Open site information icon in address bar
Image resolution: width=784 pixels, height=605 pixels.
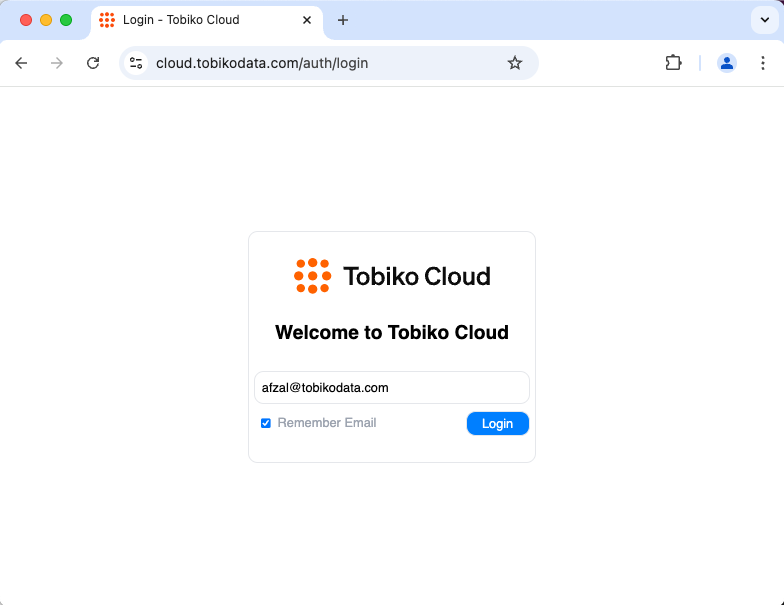[x=136, y=63]
